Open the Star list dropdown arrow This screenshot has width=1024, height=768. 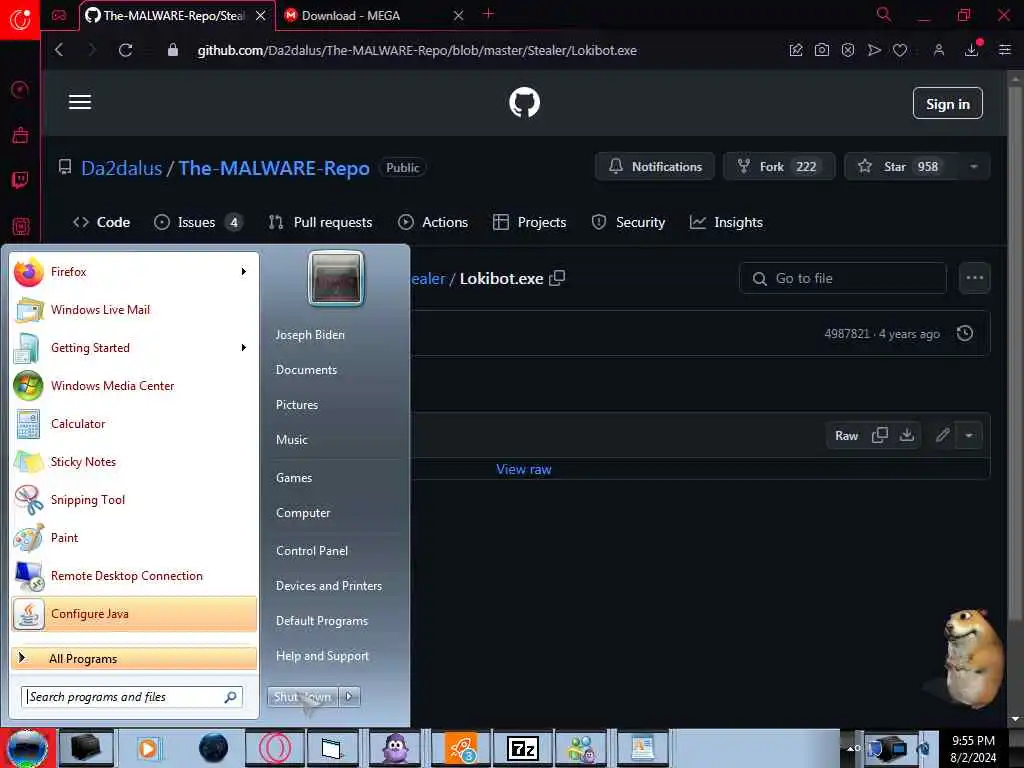pos(974,167)
